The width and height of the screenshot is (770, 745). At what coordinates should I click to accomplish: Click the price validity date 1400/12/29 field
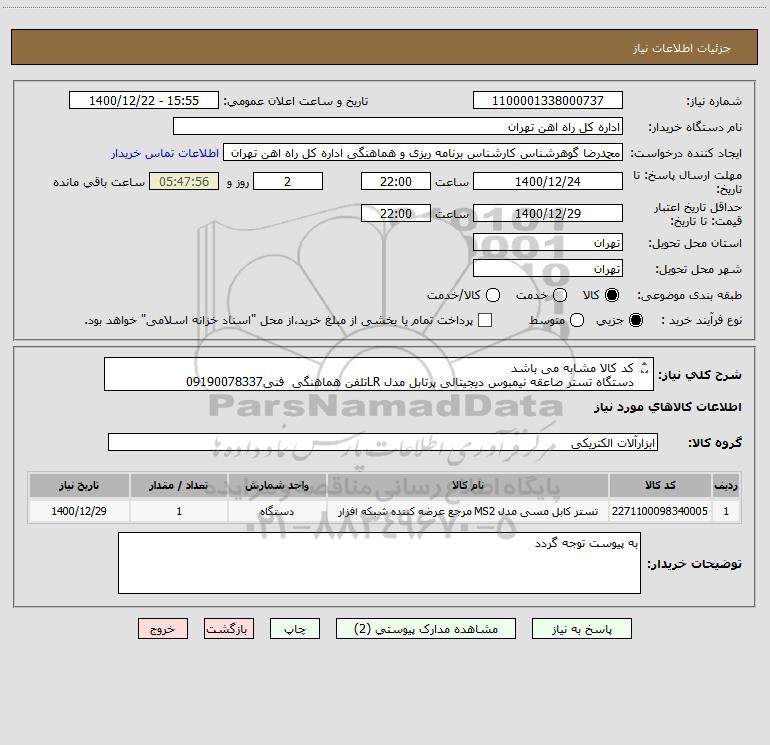(548, 213)
